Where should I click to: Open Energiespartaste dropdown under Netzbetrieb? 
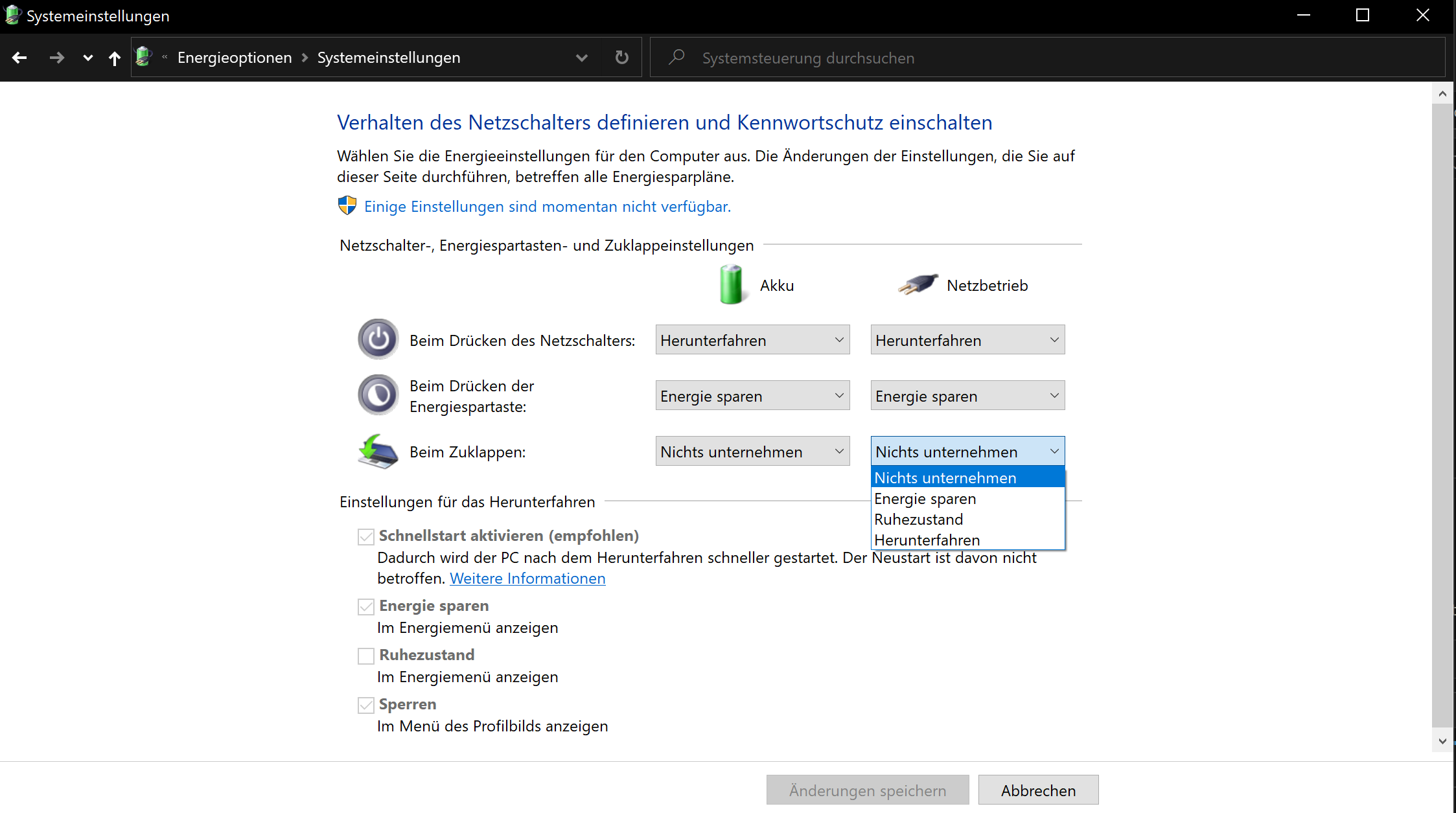967,396
